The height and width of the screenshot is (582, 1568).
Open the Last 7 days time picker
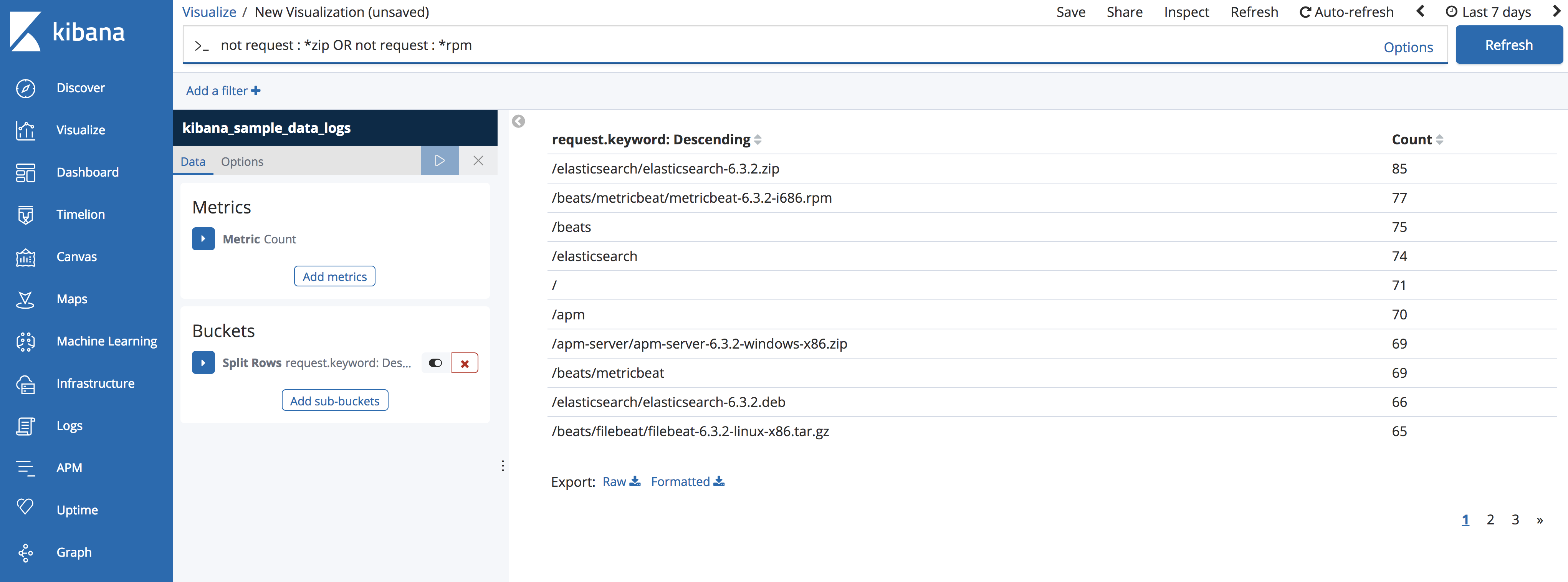1488,12
